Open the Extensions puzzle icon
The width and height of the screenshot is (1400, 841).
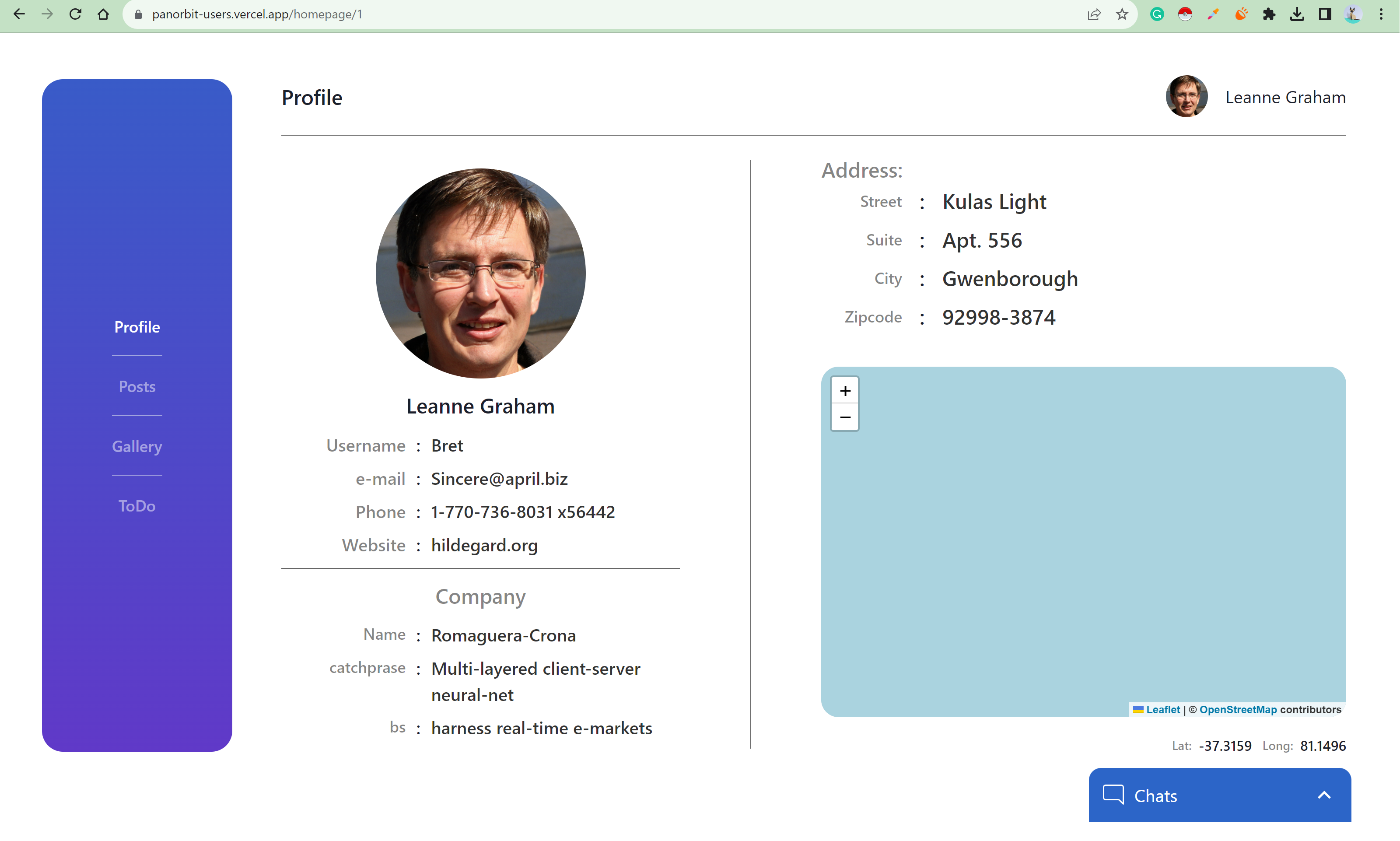click(1269, 14)
